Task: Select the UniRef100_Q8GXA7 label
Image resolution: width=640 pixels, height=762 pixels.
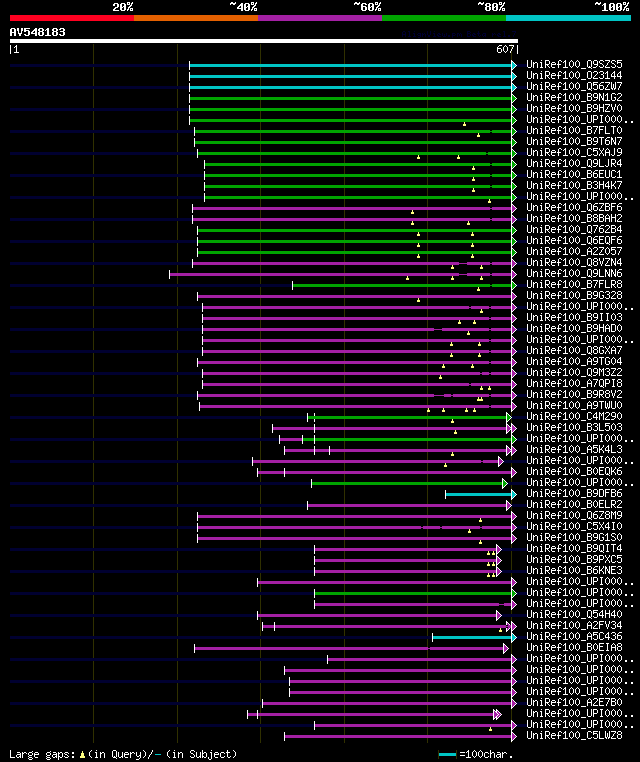Action: tap(574, 350)
